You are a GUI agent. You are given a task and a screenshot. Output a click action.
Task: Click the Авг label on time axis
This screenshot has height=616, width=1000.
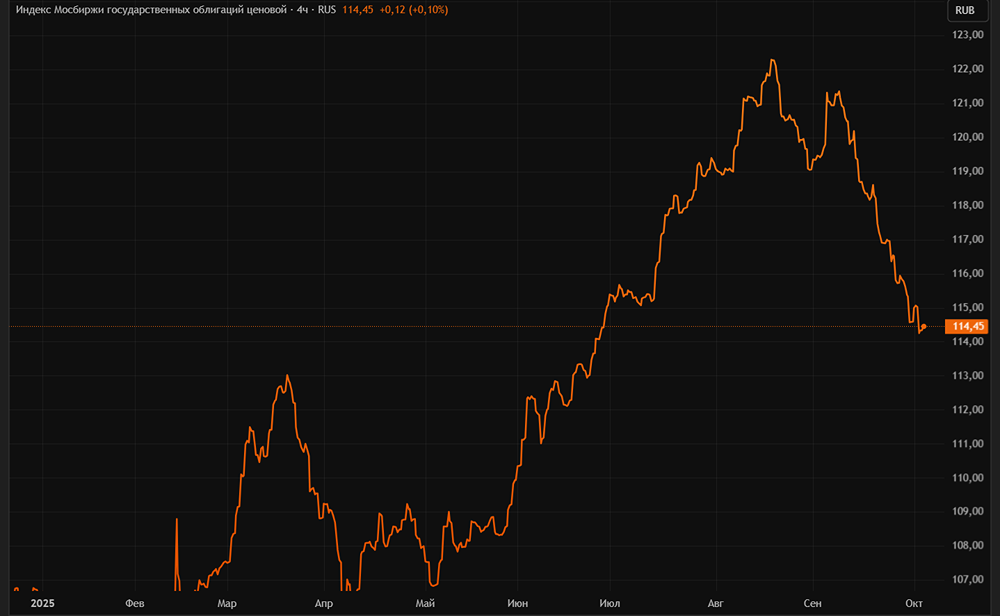coord(716,603)
